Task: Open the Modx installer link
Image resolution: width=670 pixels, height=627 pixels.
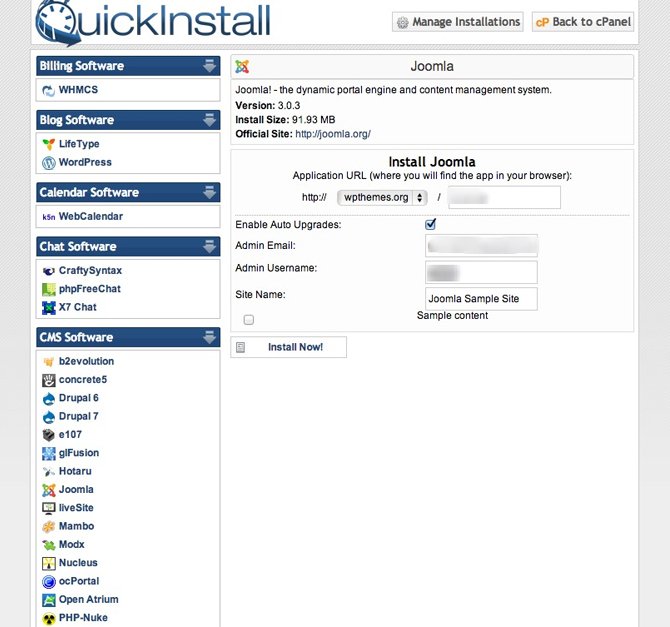Action: click(x=71, y=545)
